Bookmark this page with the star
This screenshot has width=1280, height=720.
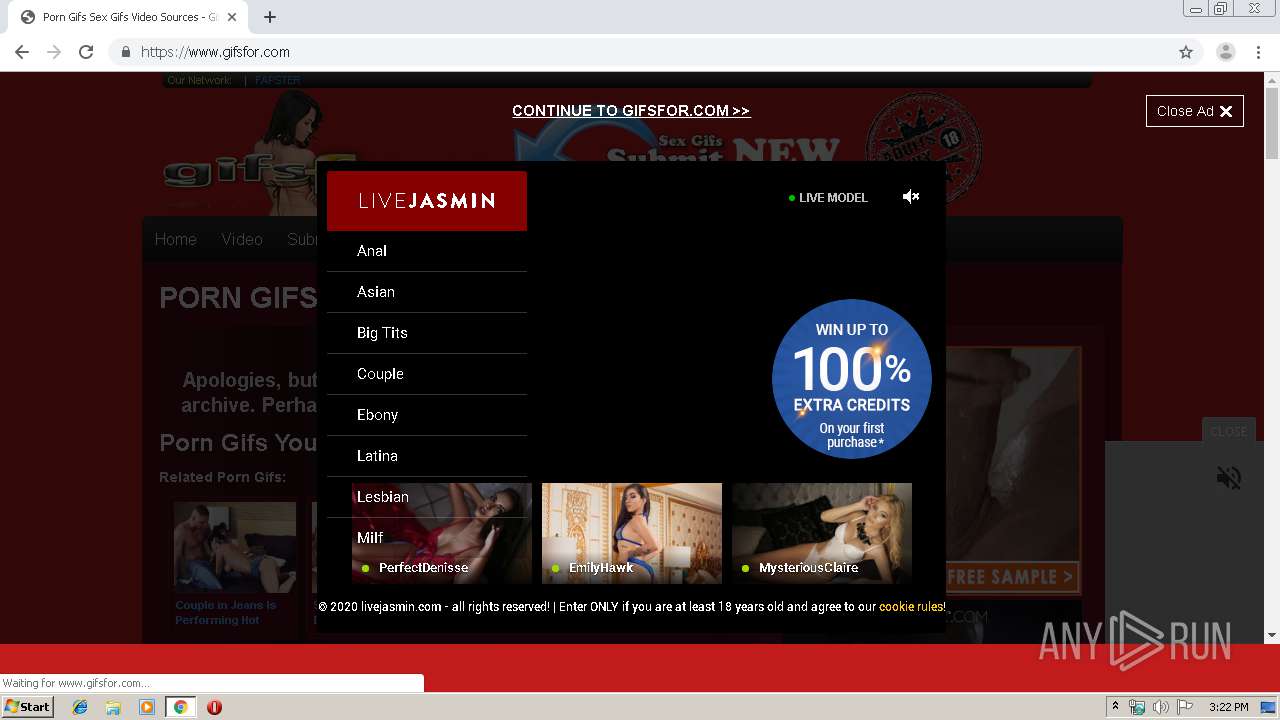1186,52
